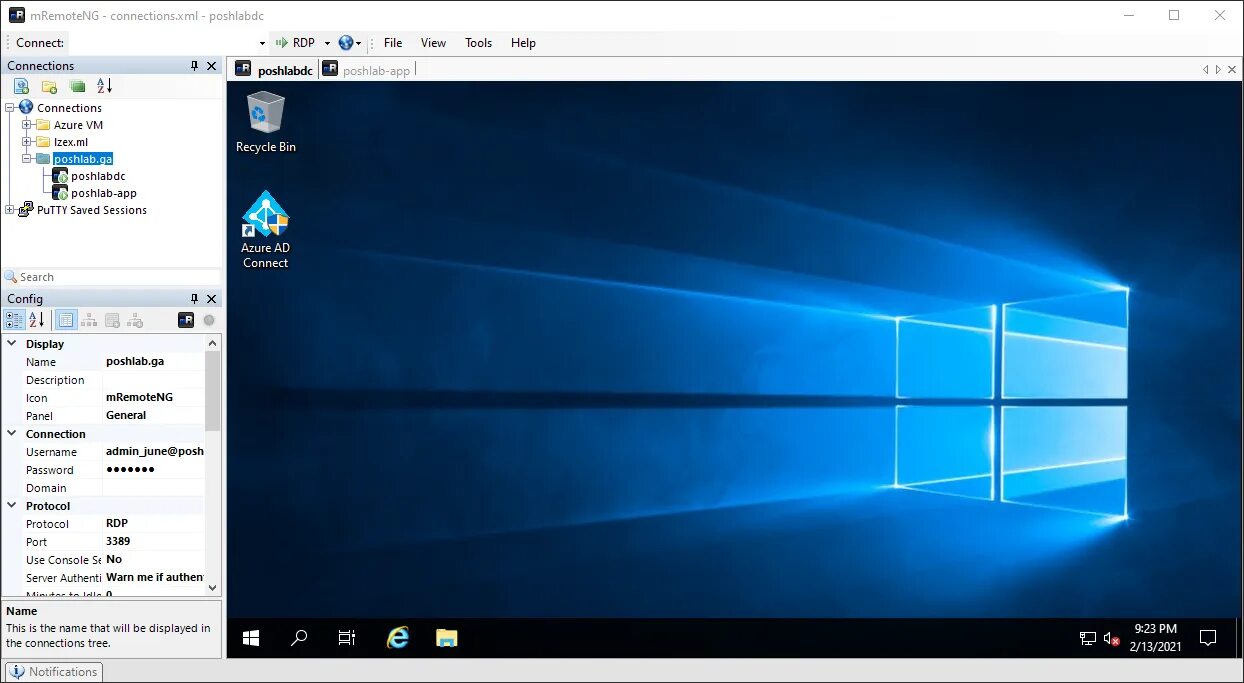Open the remote Windows Start menu
1244x683 pixels.
tap(251, 638)
